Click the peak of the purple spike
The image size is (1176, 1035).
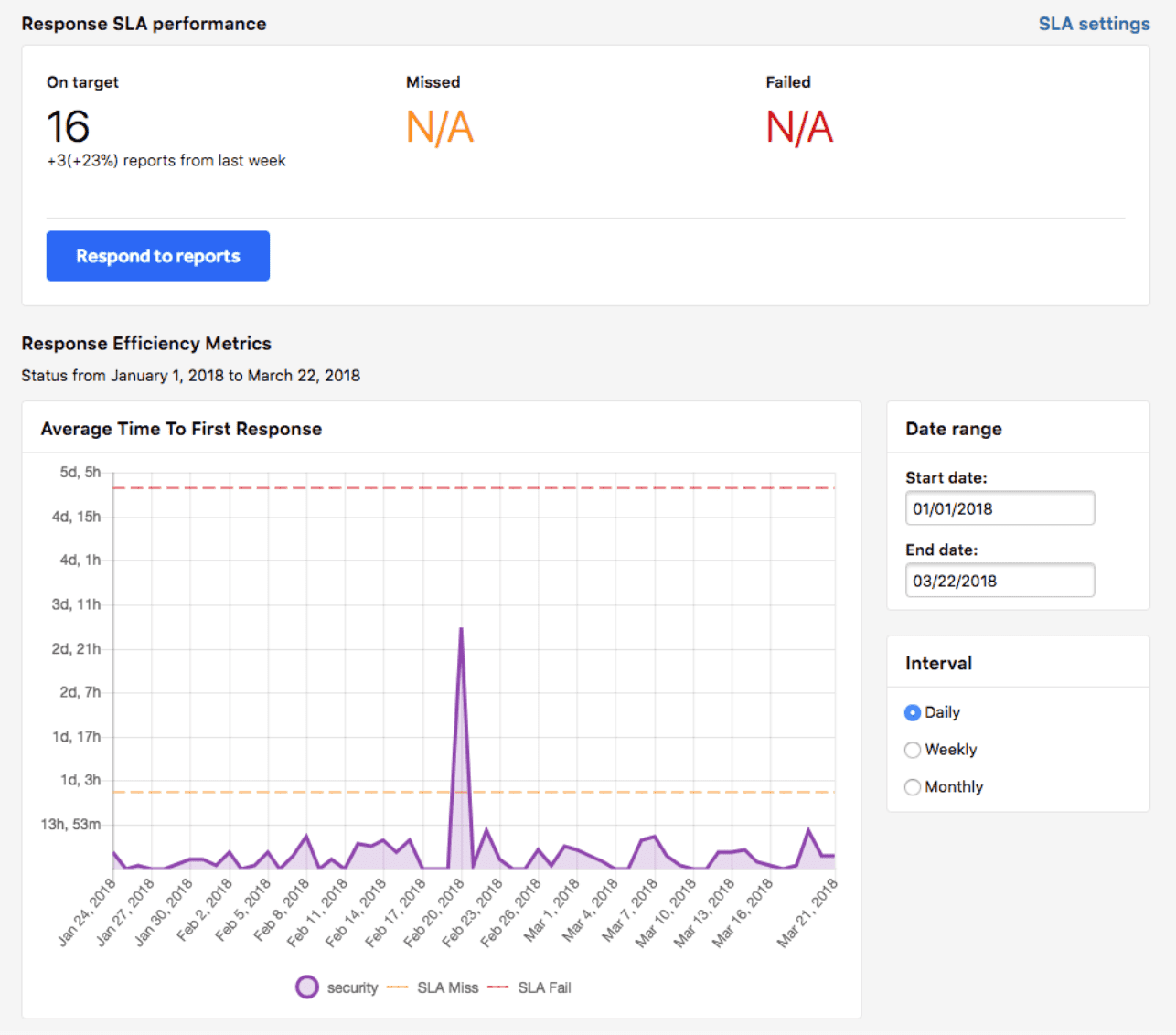pyautogui.click(x=461, y=629)
